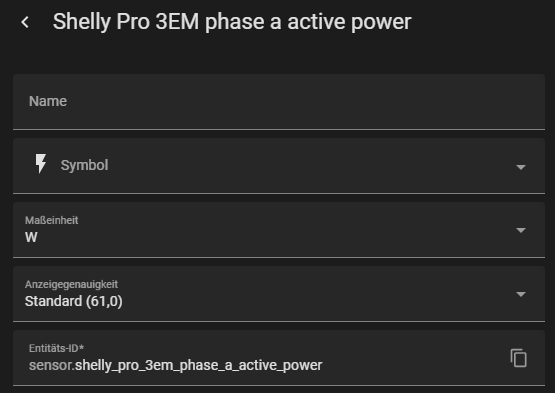
Task: Expand the Maßeinheit dropdown arrow
Action: click(x=521, y=230)
